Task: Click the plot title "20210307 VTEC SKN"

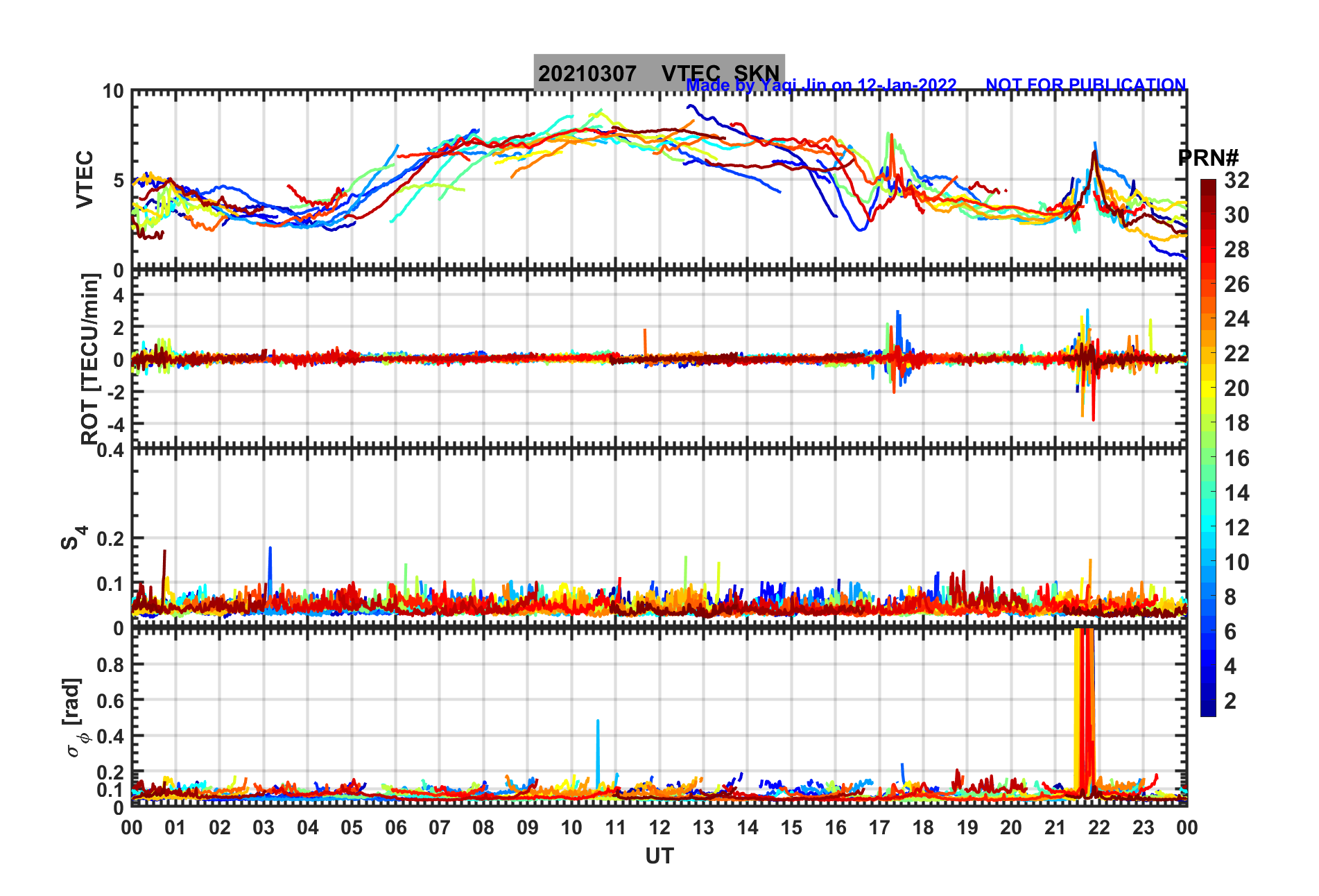Action: pos(659,73)
